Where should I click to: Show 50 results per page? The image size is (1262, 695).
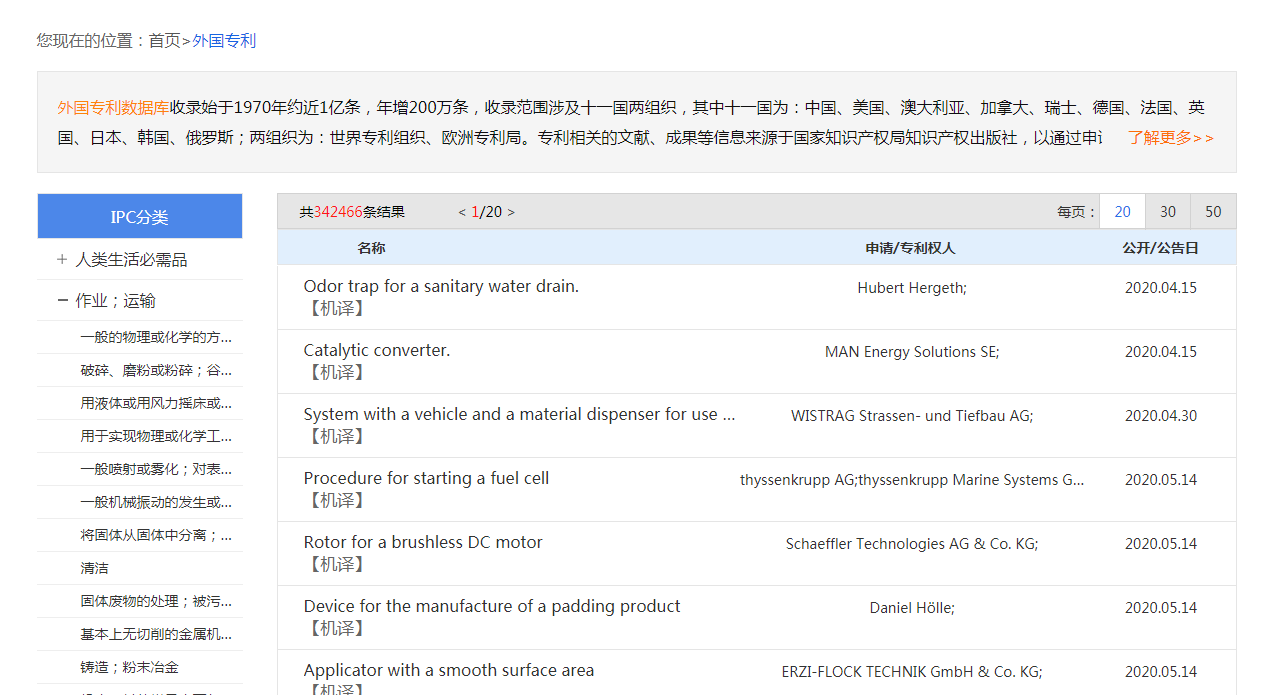1213,212
